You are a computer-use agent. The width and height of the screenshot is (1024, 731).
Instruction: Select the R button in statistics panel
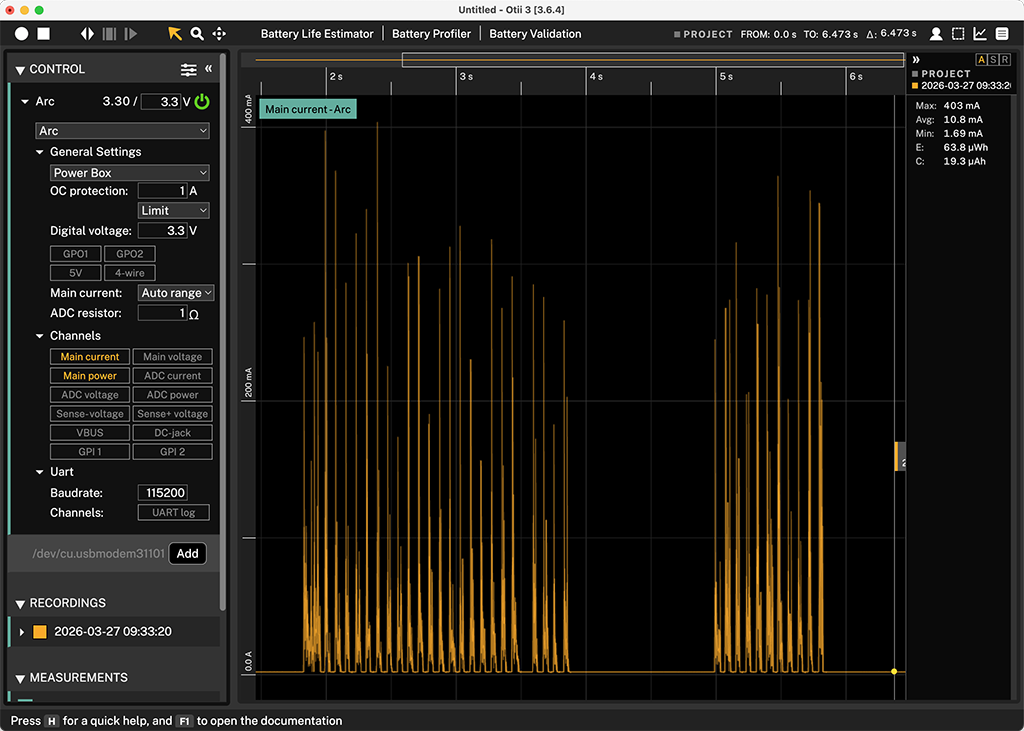pyautogui.click(x=1005, y=59)
